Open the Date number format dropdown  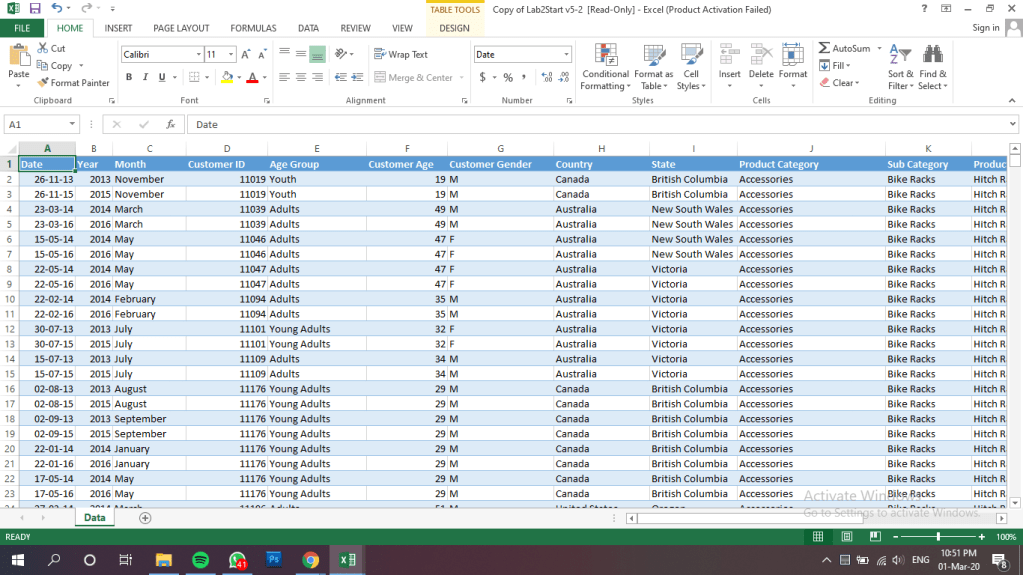(x=566, y=55)
